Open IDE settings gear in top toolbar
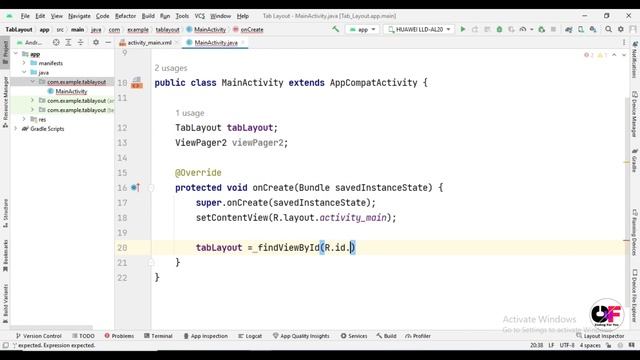The width and height of the screenshot is (640, 360). click(x=621, y=29)
